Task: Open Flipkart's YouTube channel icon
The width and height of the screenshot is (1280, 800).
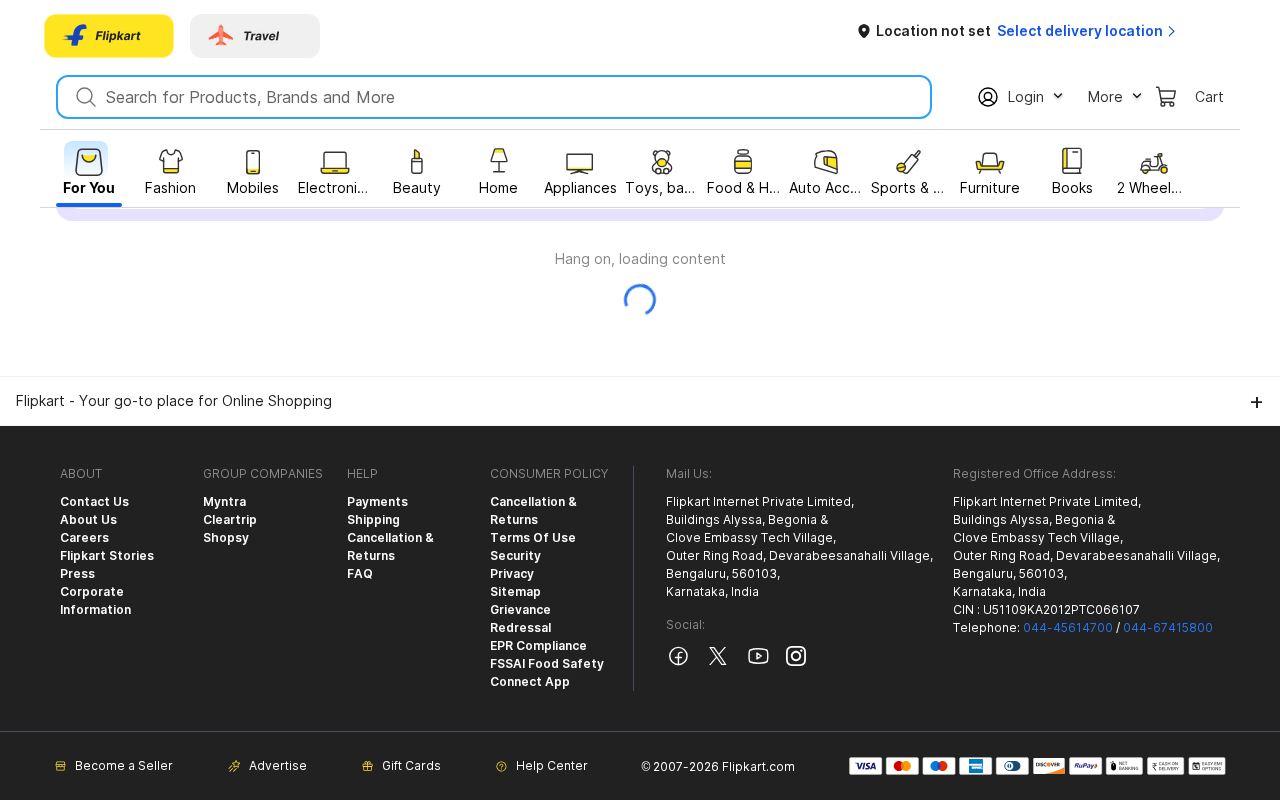Action: point(758,656)
